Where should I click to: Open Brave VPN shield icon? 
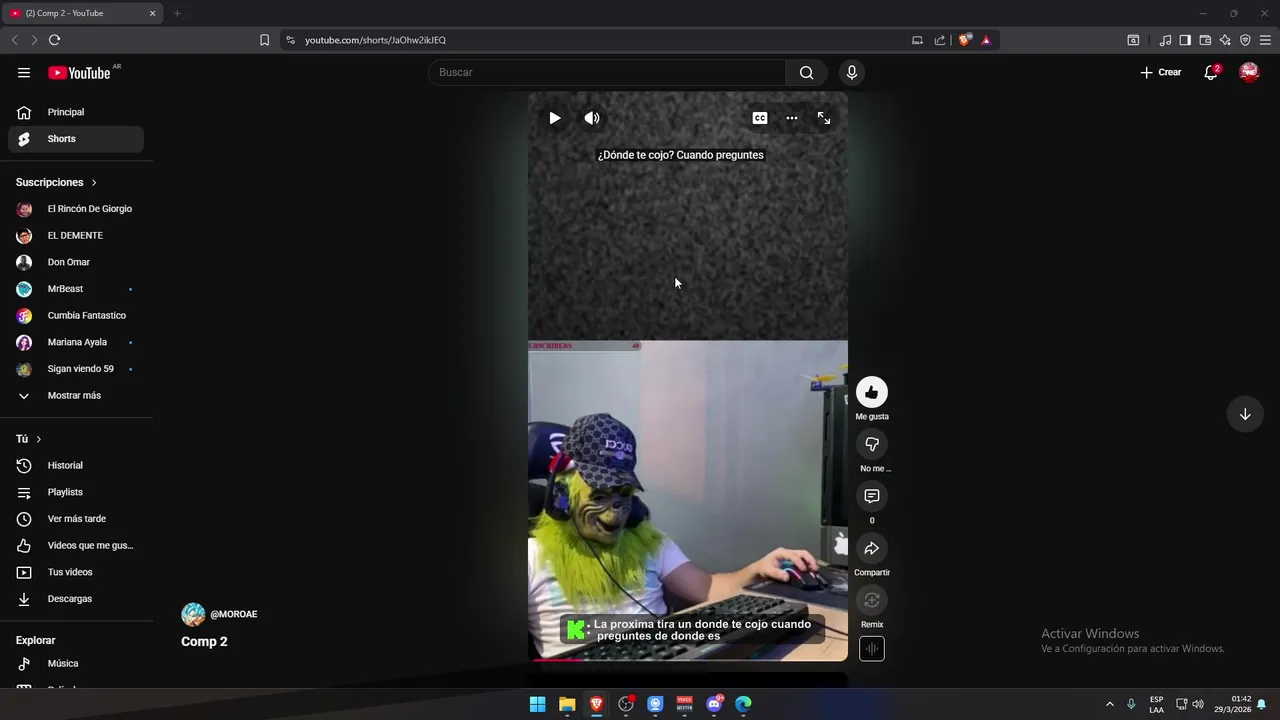coord(1245,40)
